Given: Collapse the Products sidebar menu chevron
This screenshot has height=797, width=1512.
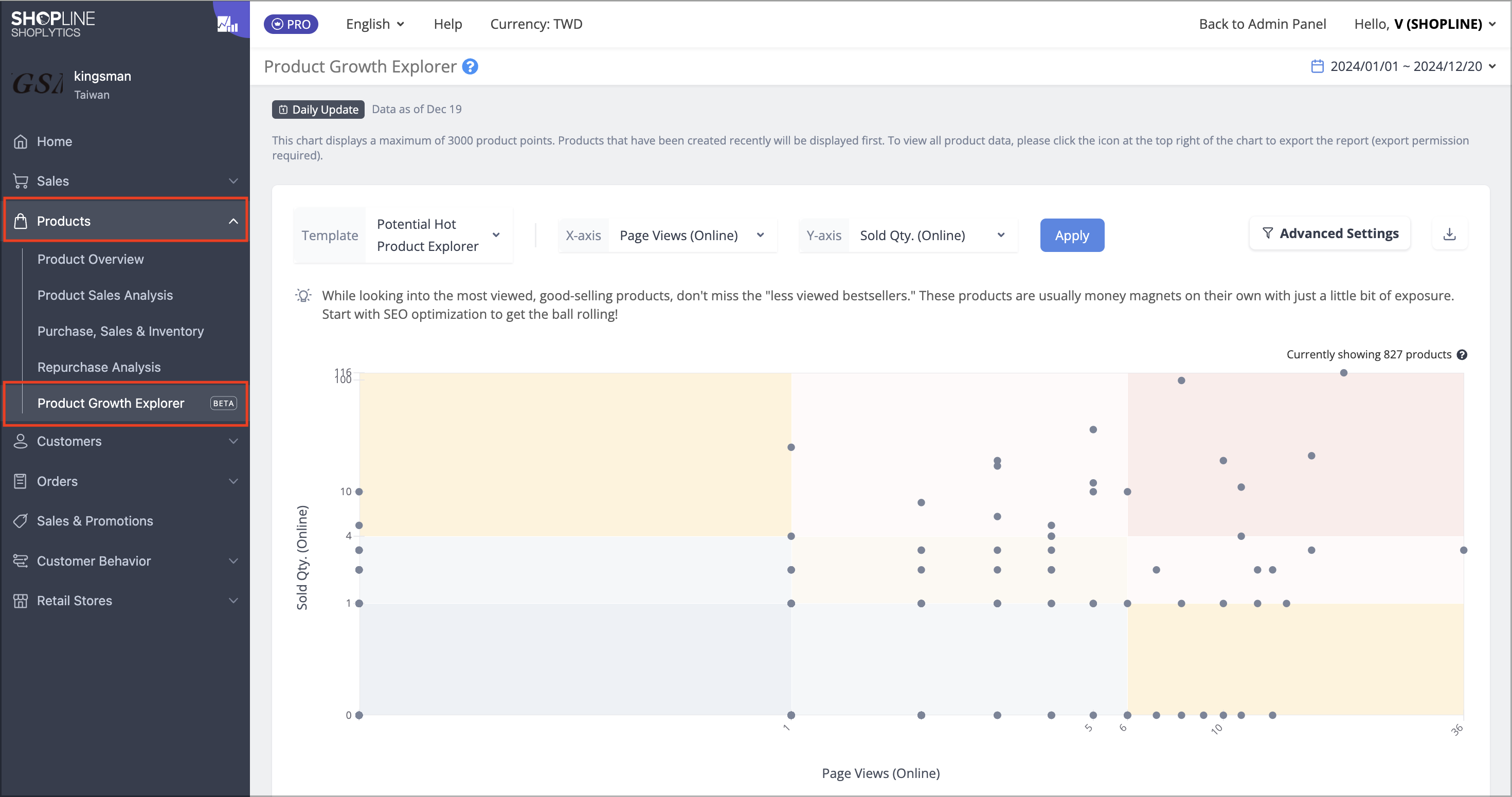Looking at the screenshot, I should tap(233, 221).
